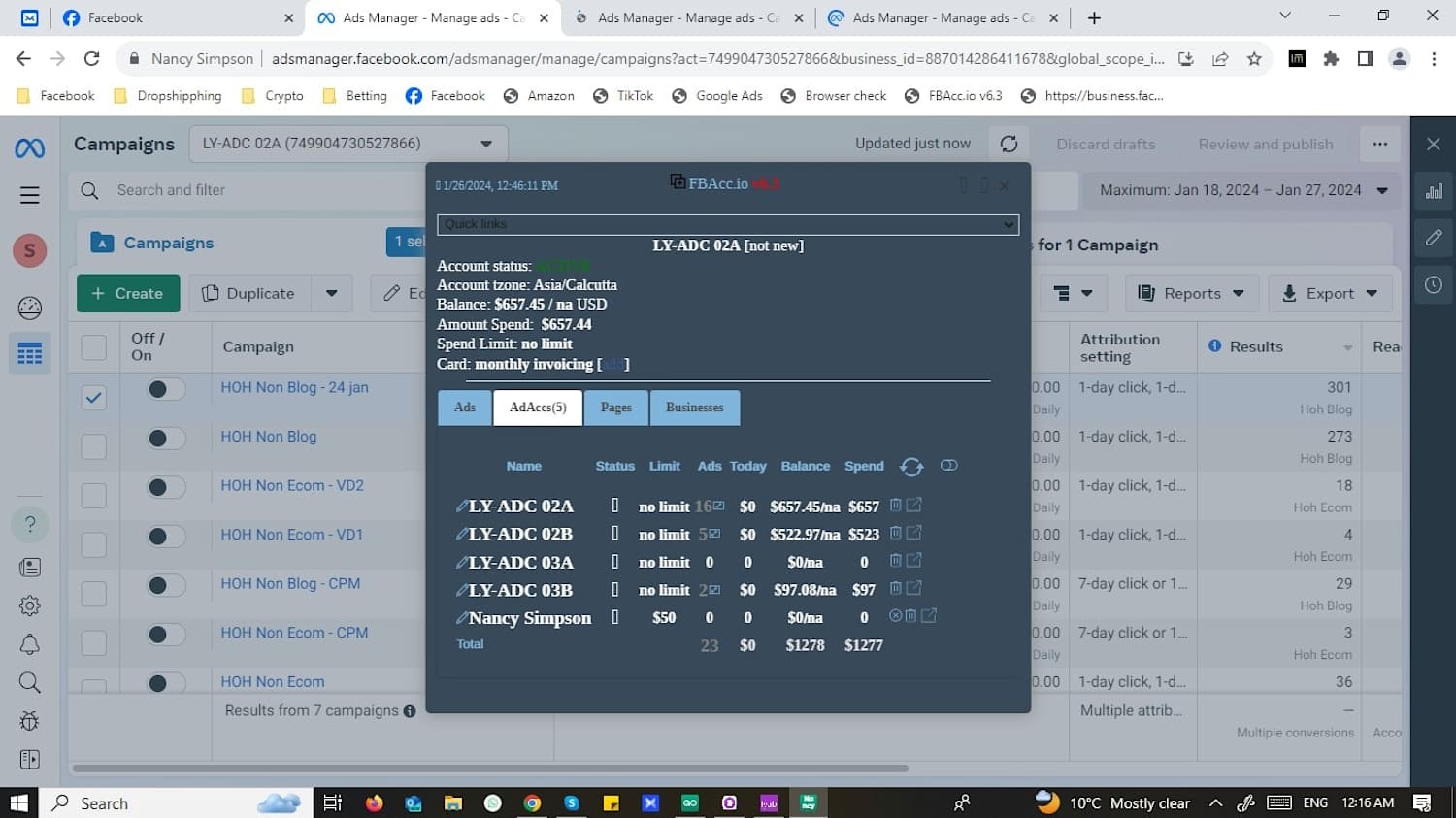Click the charts icon in right panel

(1434, 191)
